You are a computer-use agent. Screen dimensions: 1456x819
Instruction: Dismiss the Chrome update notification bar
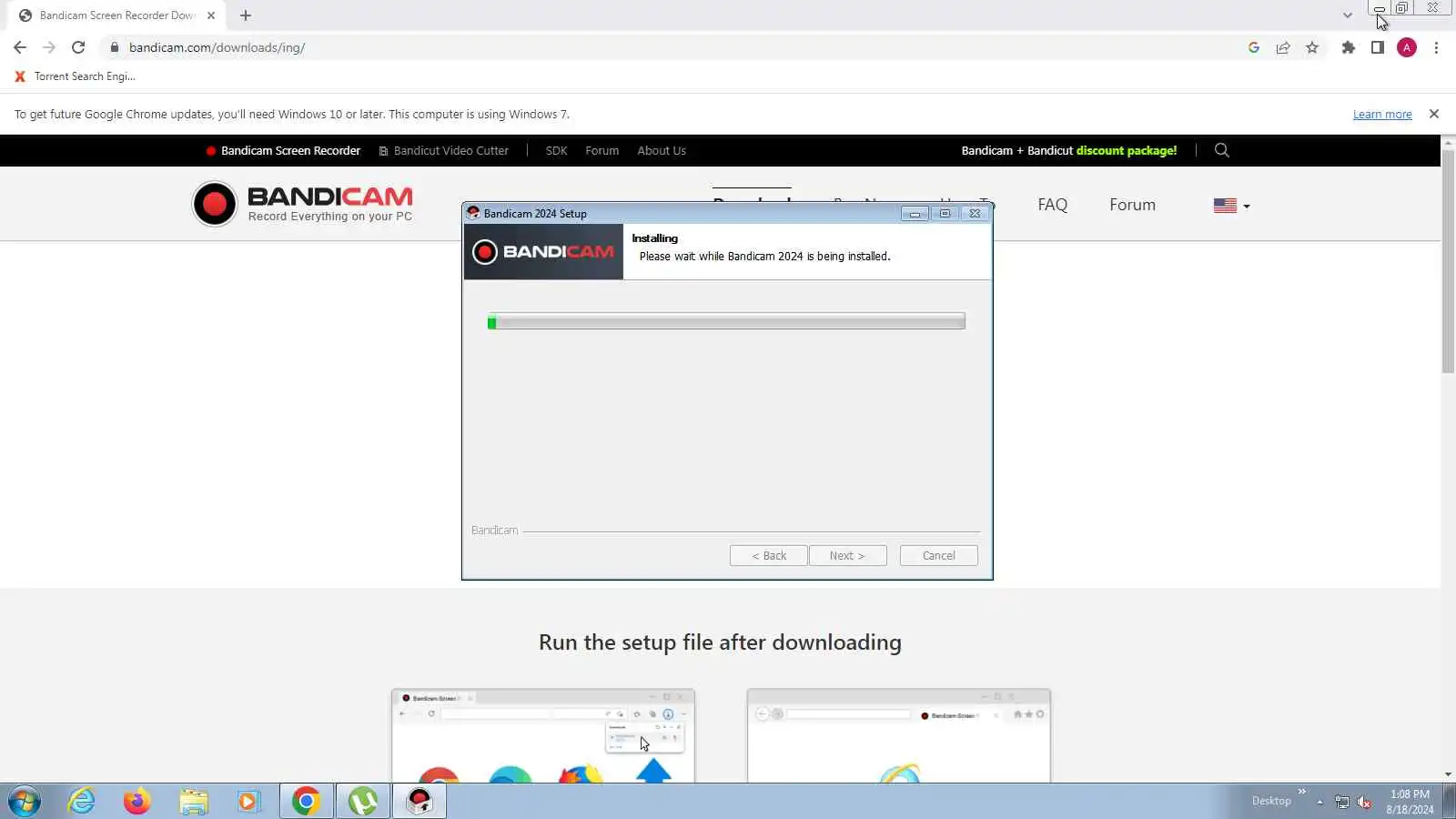pyautogui.click(x=1434, y=114)
